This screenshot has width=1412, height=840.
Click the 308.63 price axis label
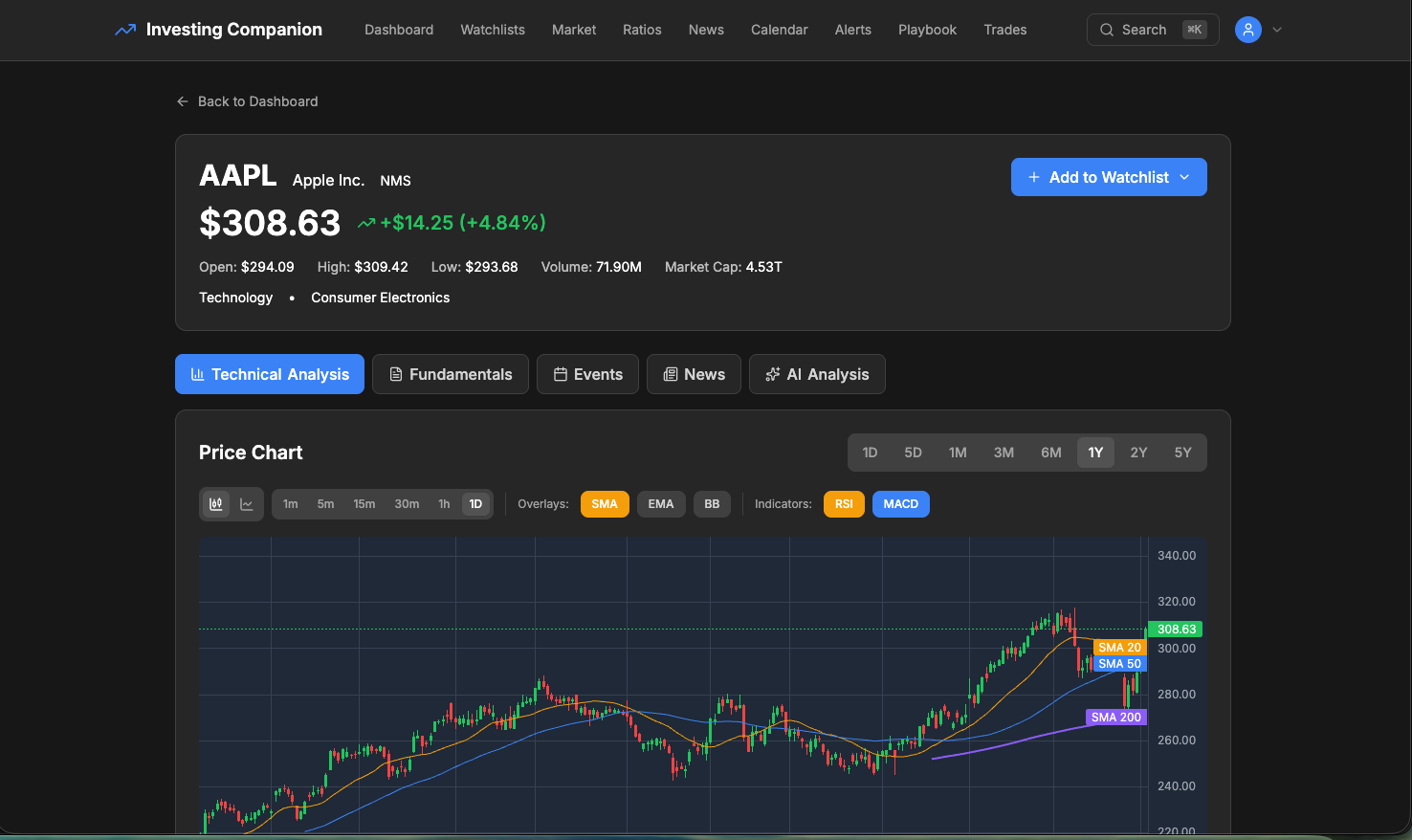pyautogui.click(x=1177, y=629)
